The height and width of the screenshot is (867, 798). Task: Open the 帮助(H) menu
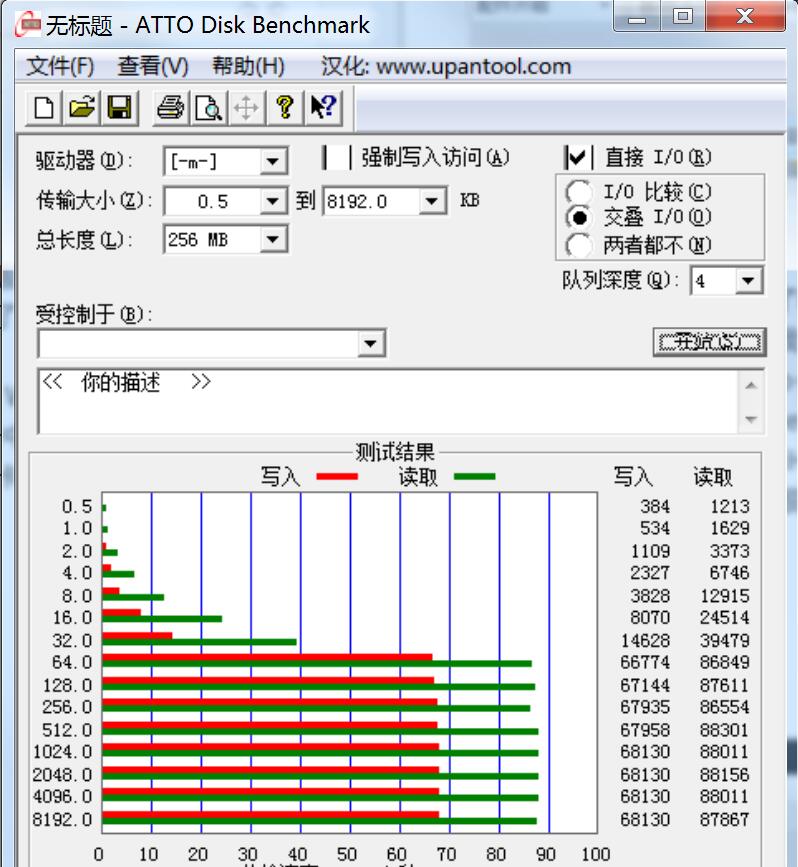point(248,66)
